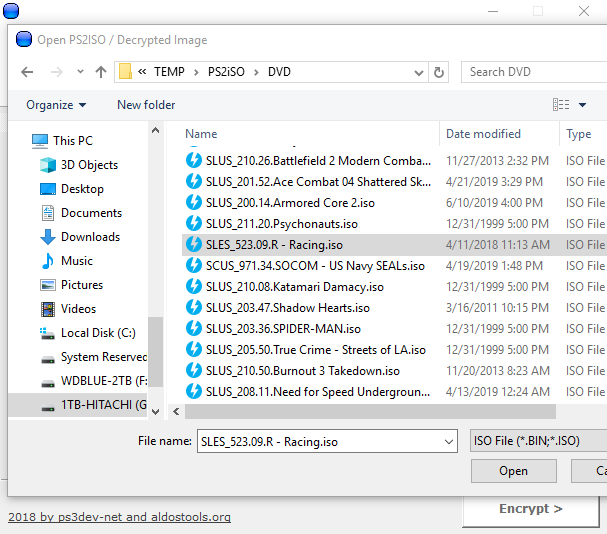This screenshot has height=534, width=607.
Task: Click the PS2iSO breadcrumb segment
Action: 226,72
